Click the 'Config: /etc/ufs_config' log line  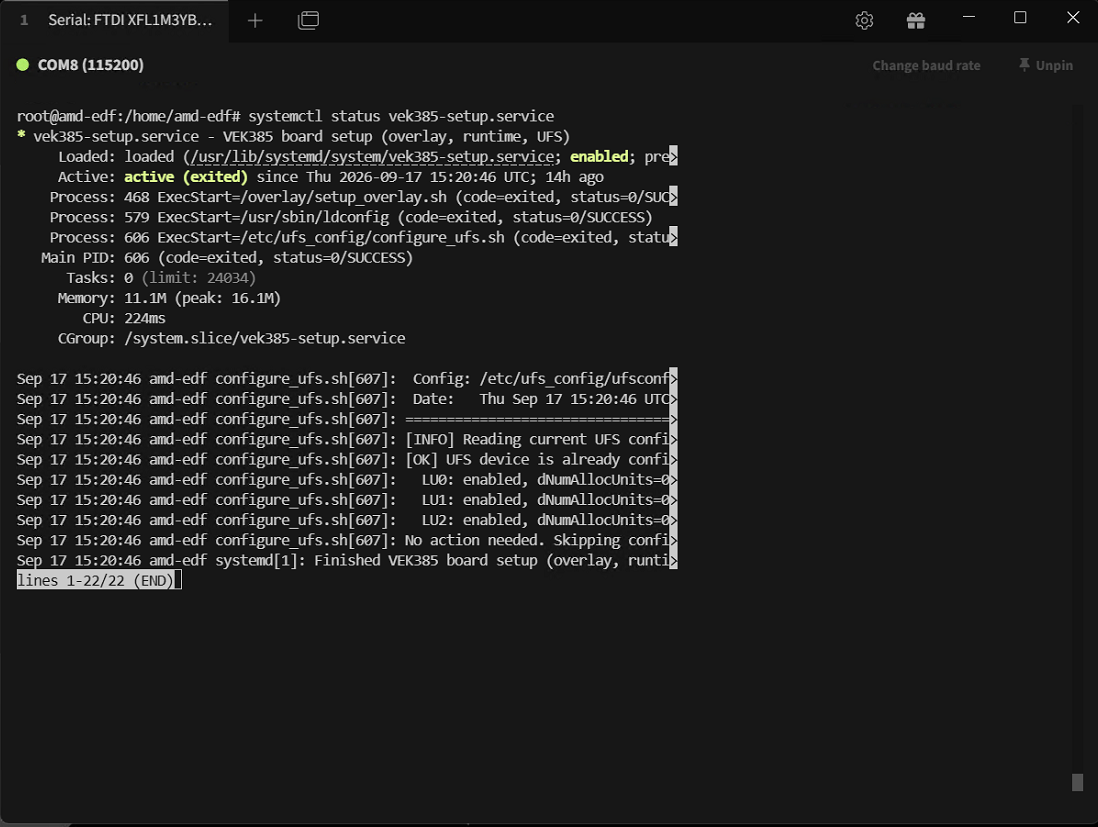[x=347, y=379]
